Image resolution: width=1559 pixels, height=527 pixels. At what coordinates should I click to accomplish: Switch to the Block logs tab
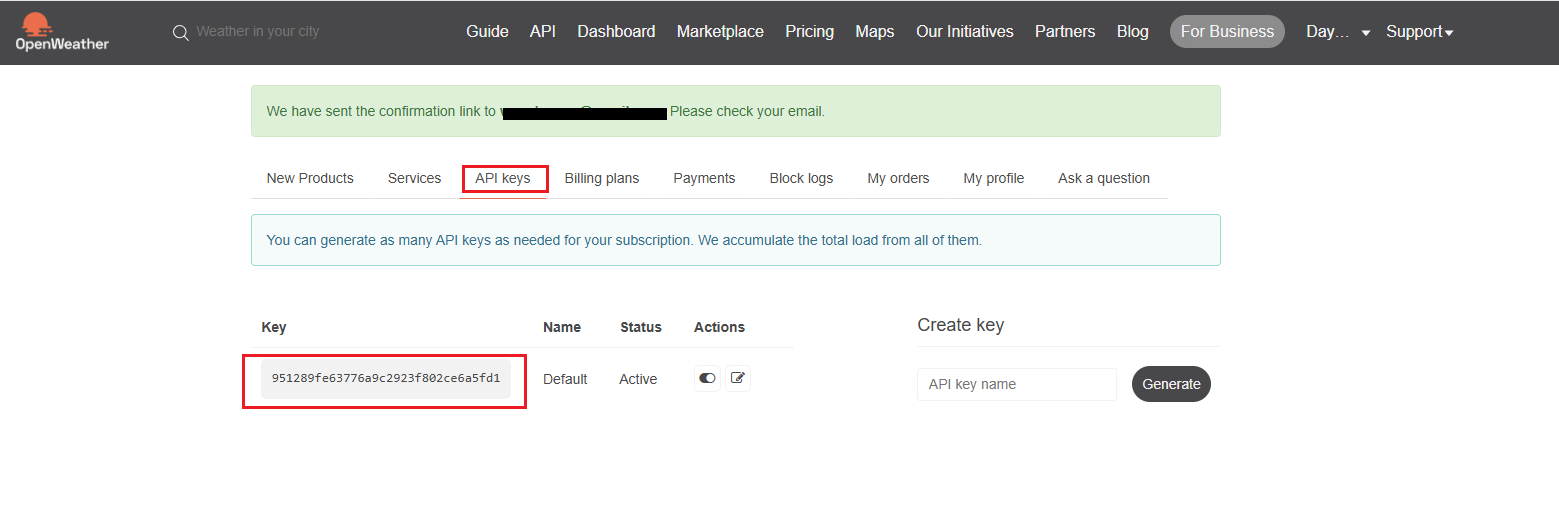[x=801, y=178]
